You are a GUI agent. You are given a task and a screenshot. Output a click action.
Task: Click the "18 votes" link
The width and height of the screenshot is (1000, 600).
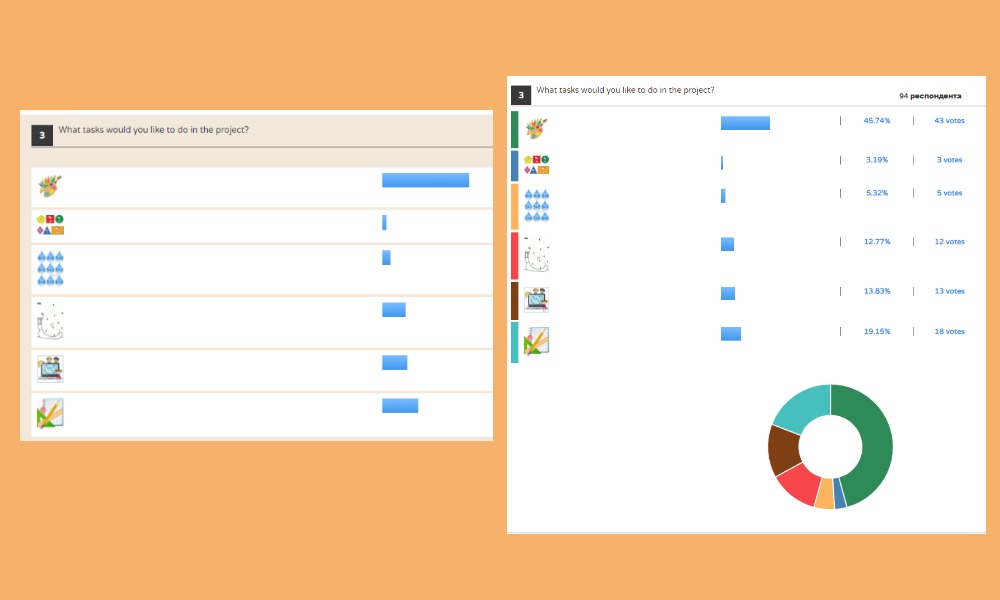[x=948, y=331]
